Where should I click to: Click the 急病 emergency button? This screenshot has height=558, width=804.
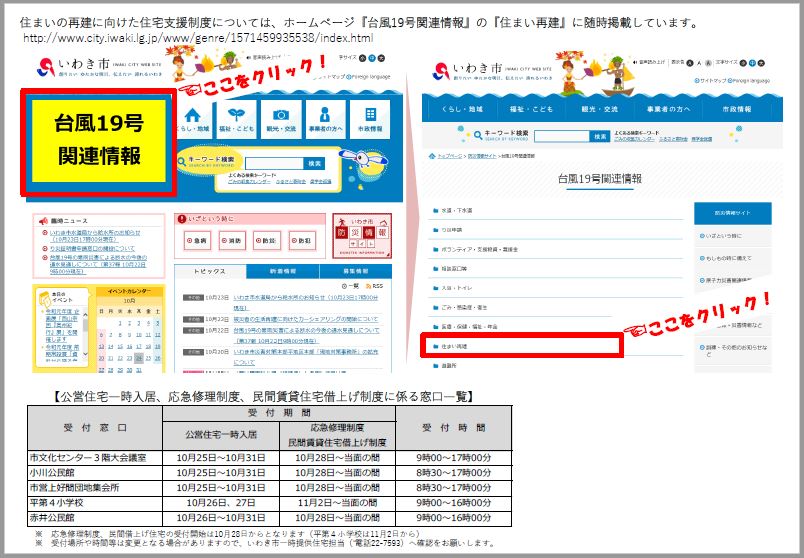[197, 240]
